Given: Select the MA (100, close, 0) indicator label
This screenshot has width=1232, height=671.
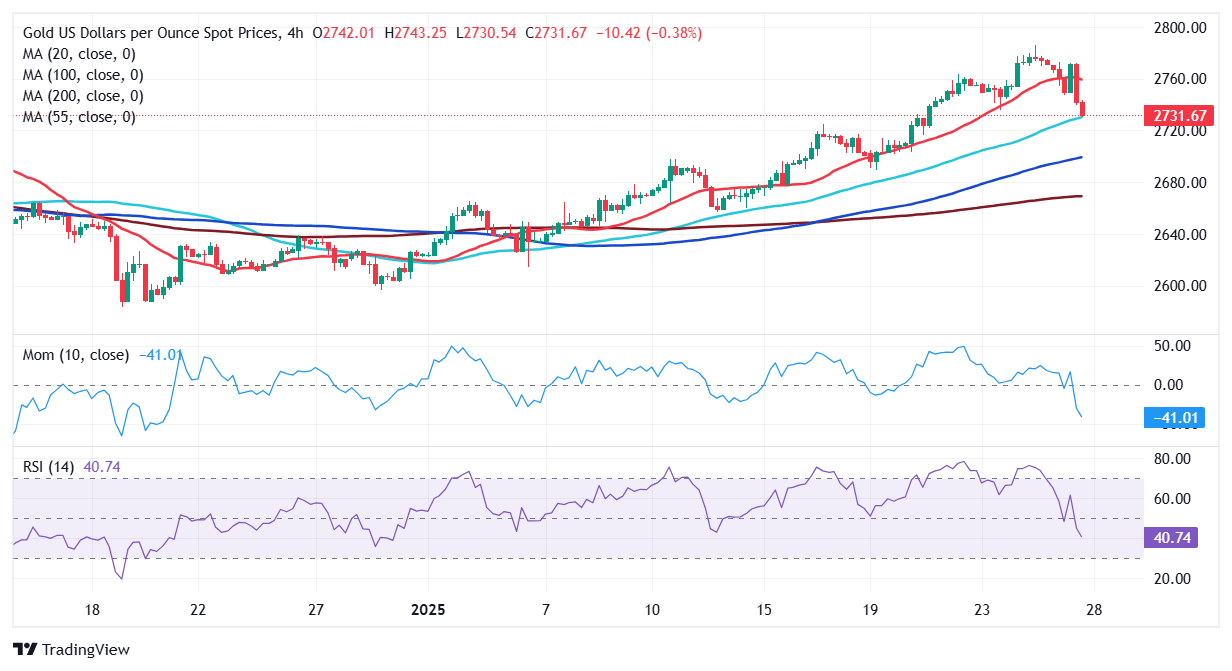Looking at the screenshot, I should (83, 75).
